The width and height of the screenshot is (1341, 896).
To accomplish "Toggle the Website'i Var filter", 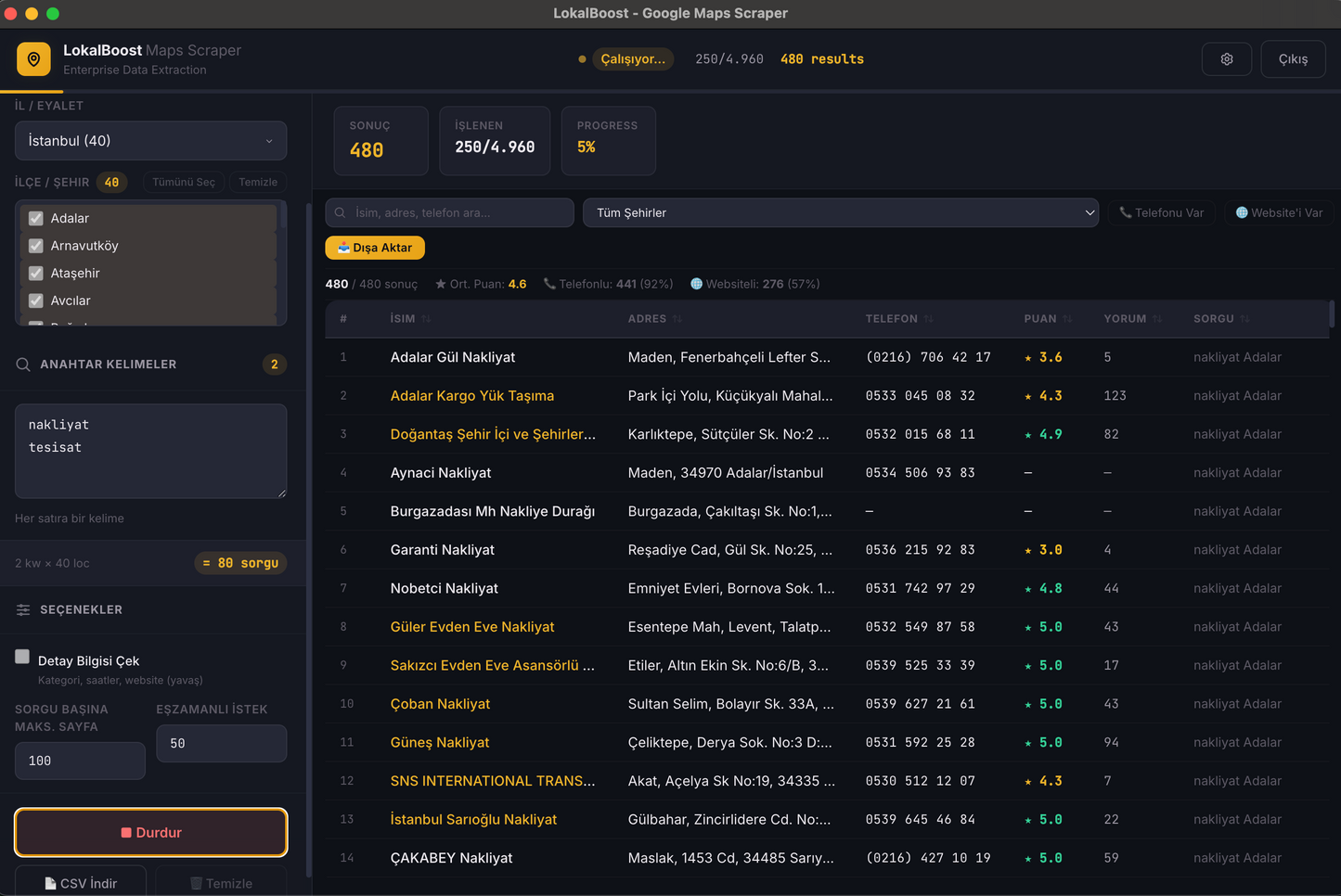I will pos(1279,212).
